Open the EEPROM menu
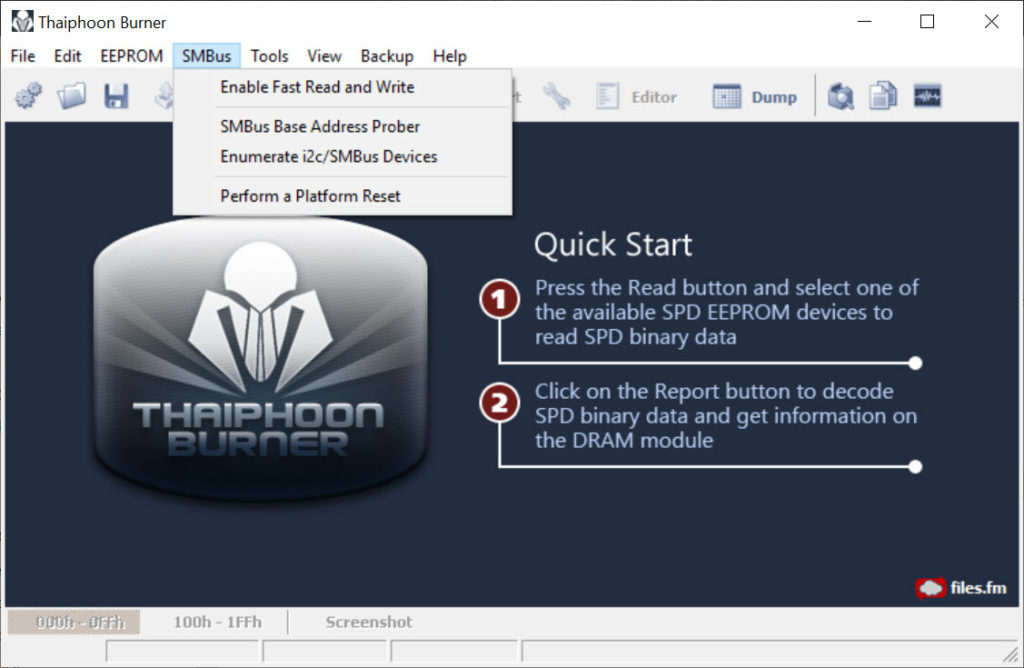Image resolution: width=1024 pixels, height=668 pixels. point(131,56)
